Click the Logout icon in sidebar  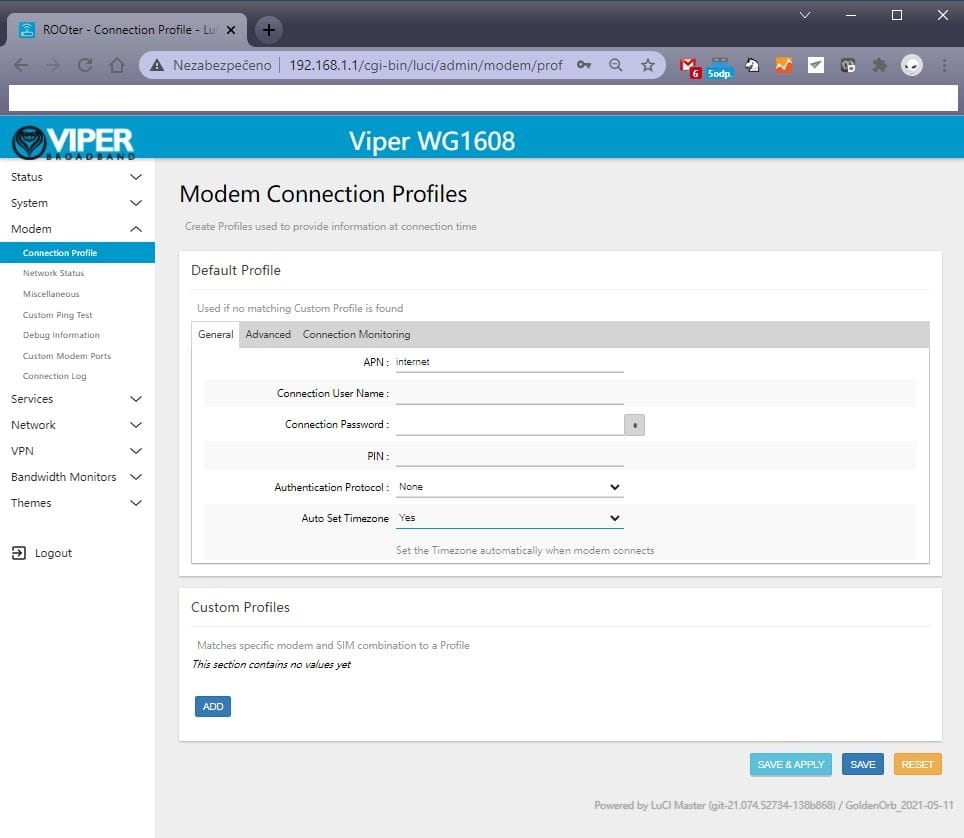pos(19,553)
